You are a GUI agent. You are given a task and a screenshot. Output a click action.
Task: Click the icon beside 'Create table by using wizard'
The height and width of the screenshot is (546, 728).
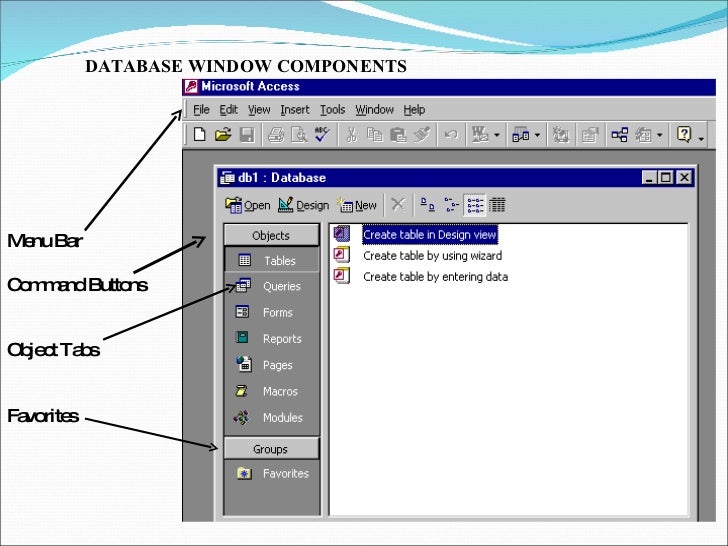click(342, 255)
